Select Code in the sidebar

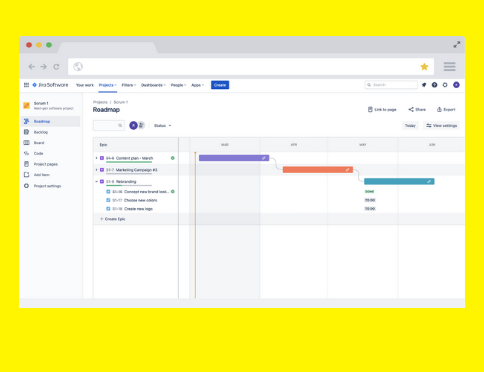[51, 153]
